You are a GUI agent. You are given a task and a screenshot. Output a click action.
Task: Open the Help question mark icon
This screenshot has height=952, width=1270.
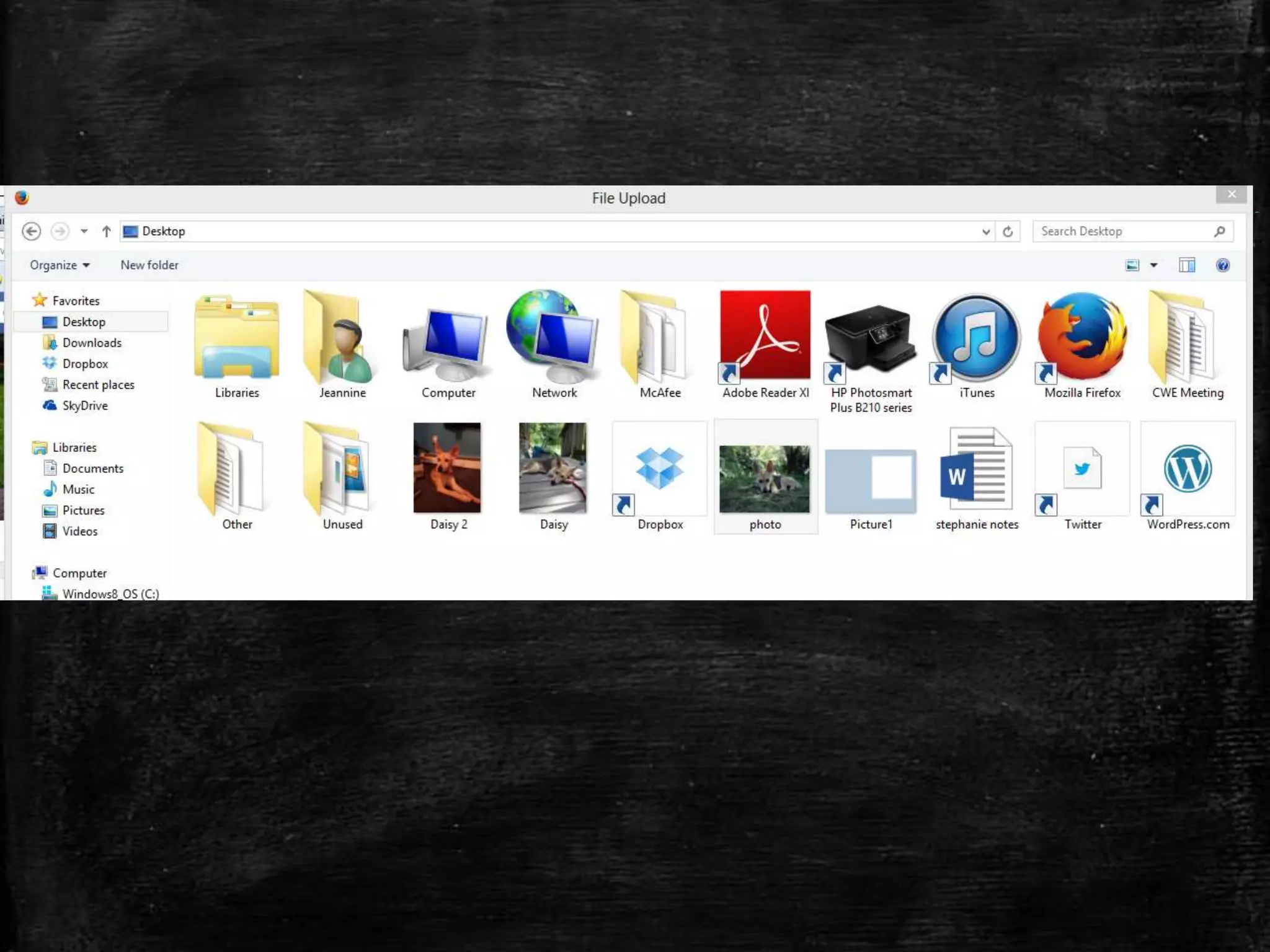click(1222, 265)
